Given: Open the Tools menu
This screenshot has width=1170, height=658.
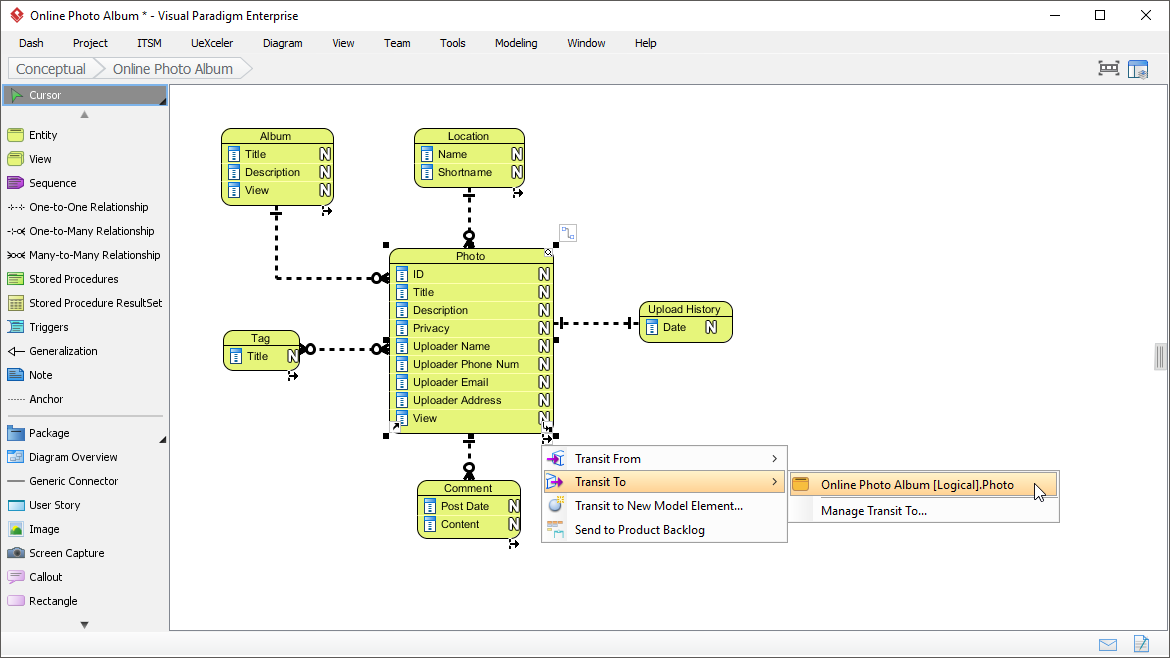Looking at the screenshot, I should coord(453,43).
